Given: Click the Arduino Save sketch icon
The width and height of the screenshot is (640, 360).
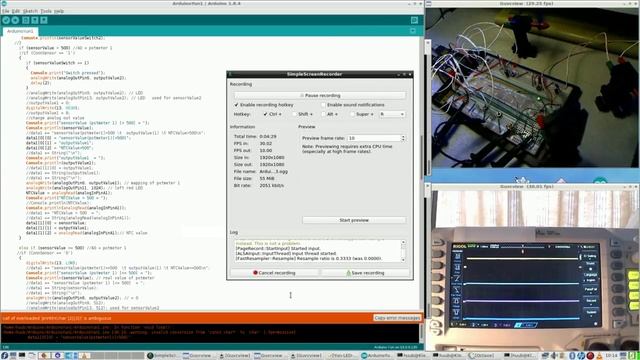Looking at the screenshot, I should pyautogui.click(x=44, y=20).
